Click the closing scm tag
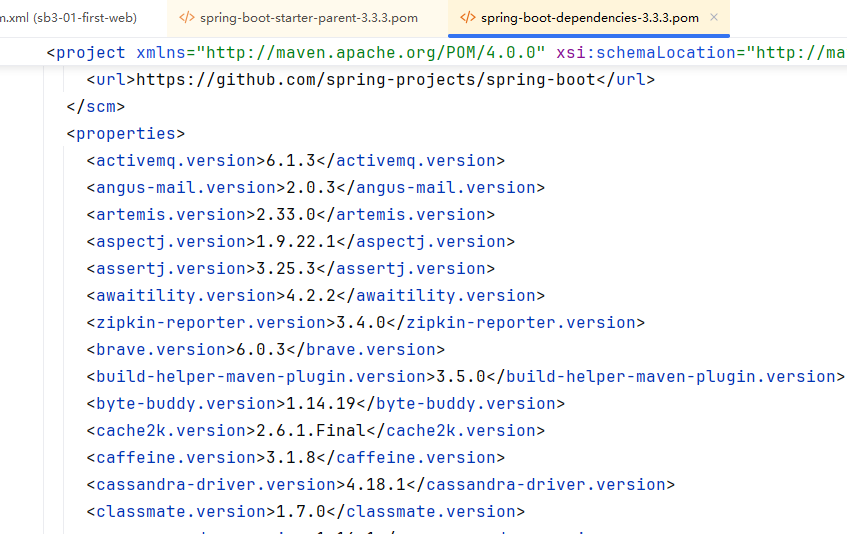 click(96, 107)
